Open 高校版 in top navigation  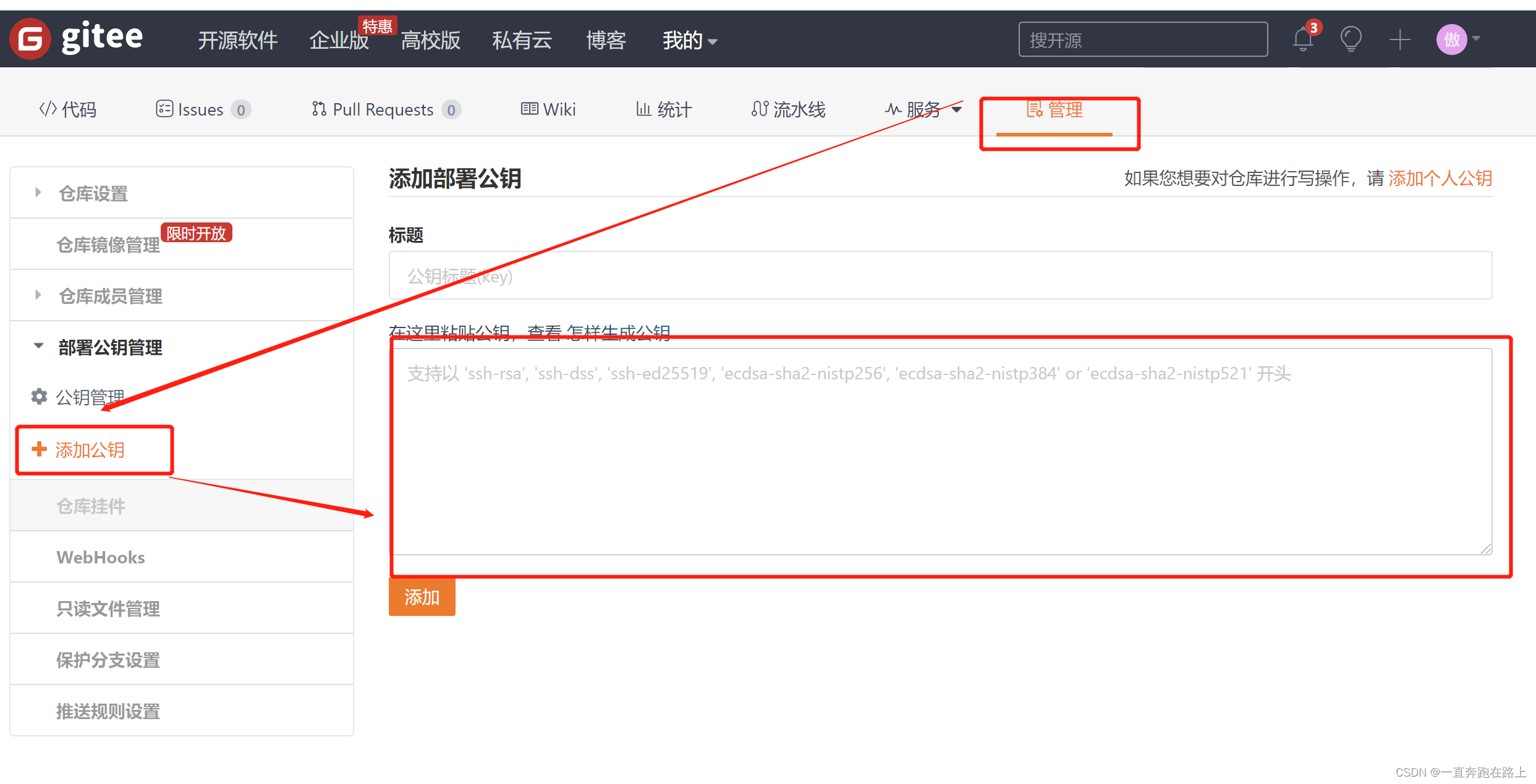tap(431, 41)
